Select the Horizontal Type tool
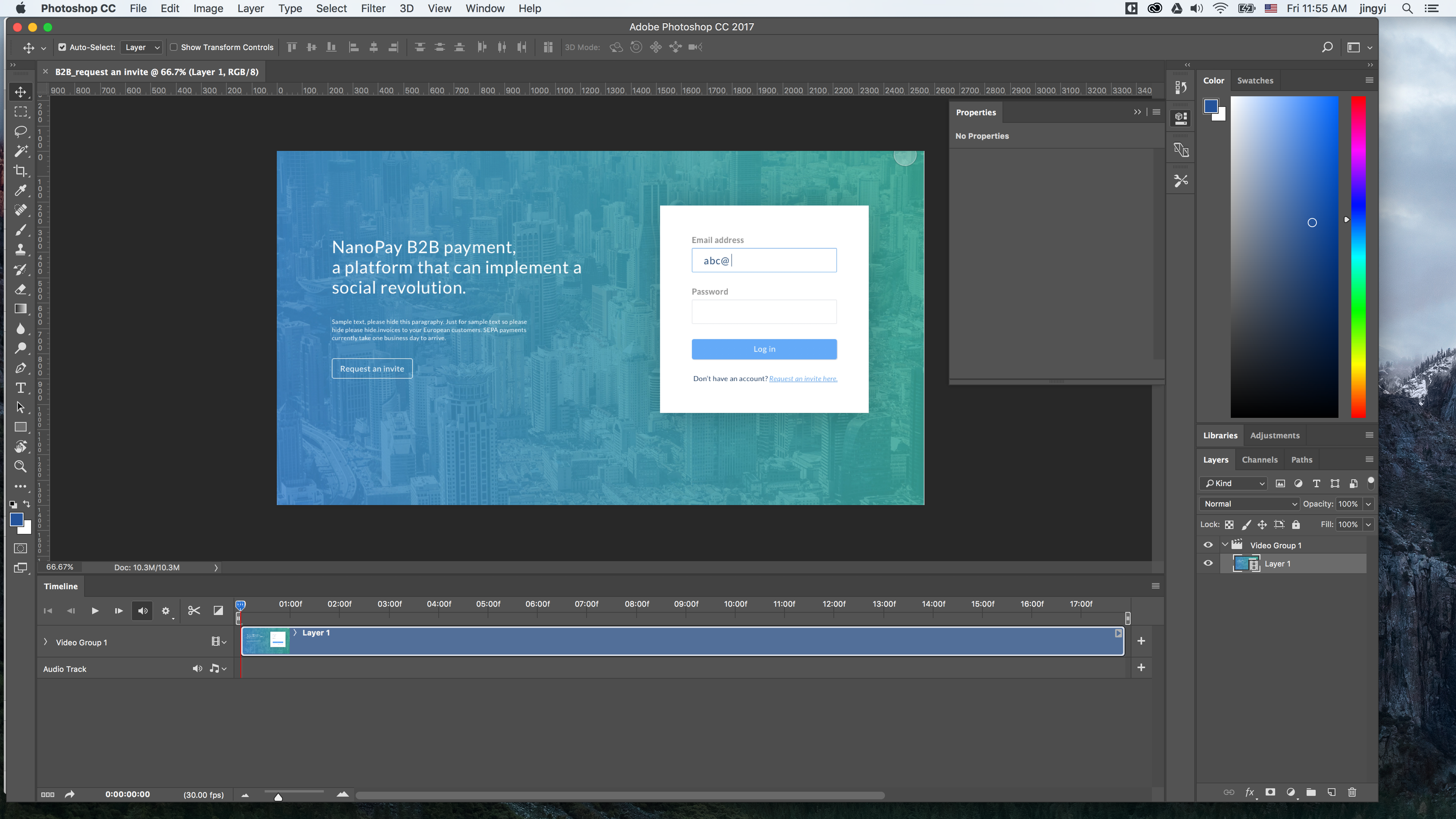Viewport: 1456px width, 819px height. 21,388
